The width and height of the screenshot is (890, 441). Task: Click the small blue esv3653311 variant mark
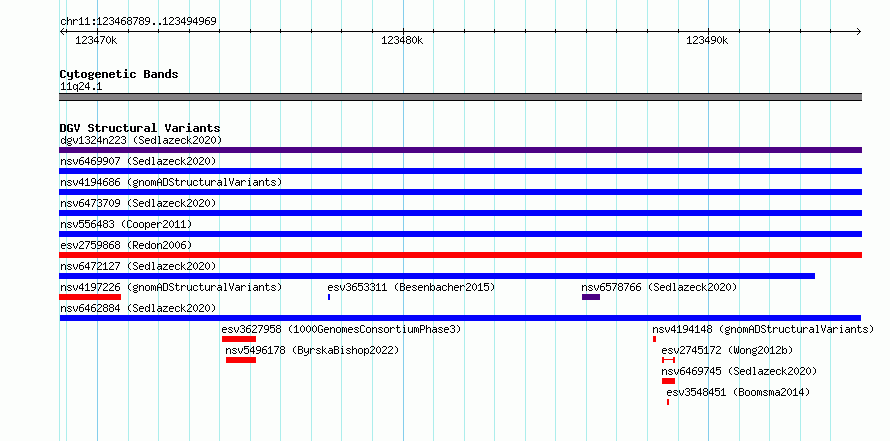pyautogui.click(x=329, y=297)
